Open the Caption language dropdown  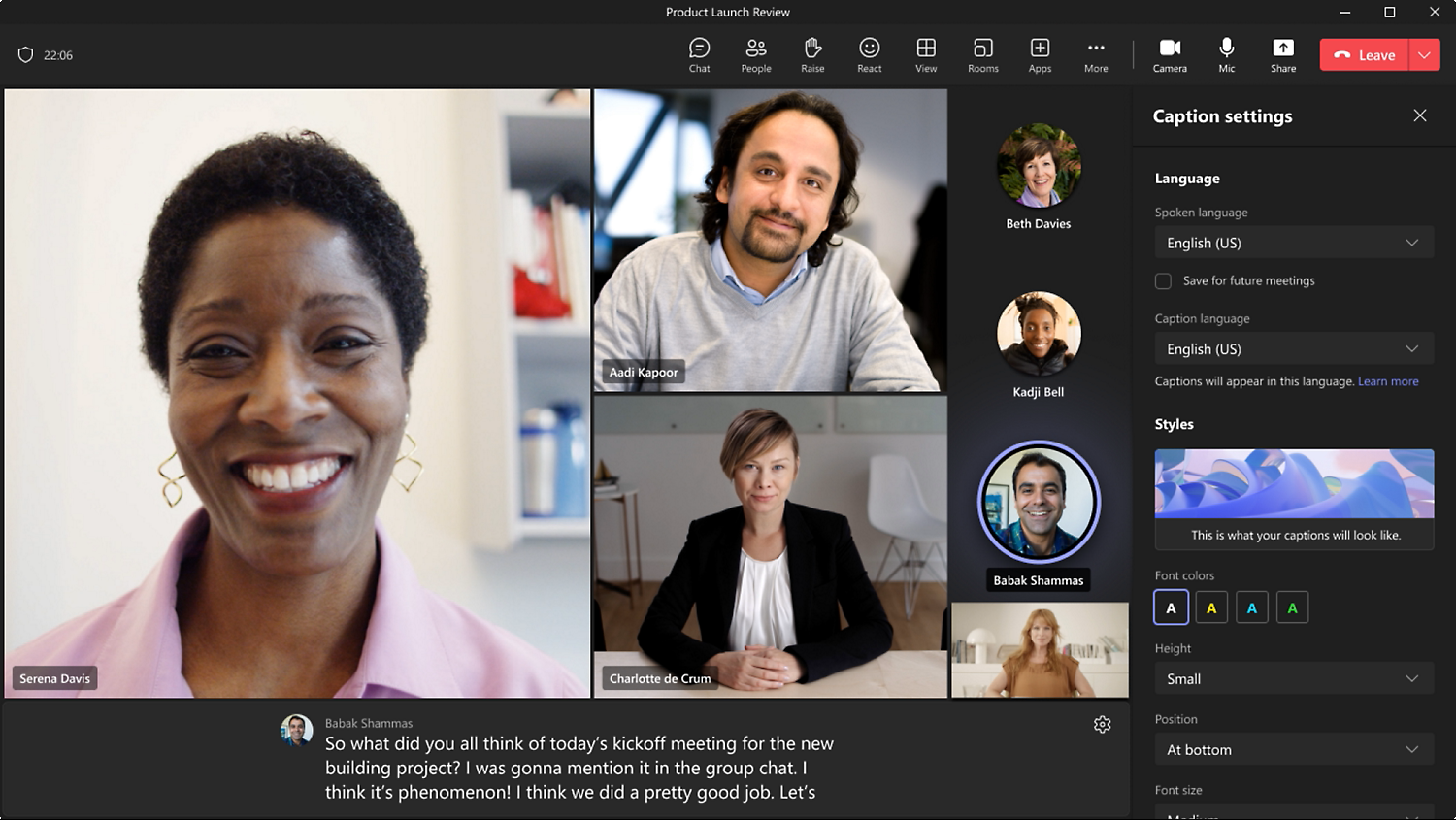1293,349
